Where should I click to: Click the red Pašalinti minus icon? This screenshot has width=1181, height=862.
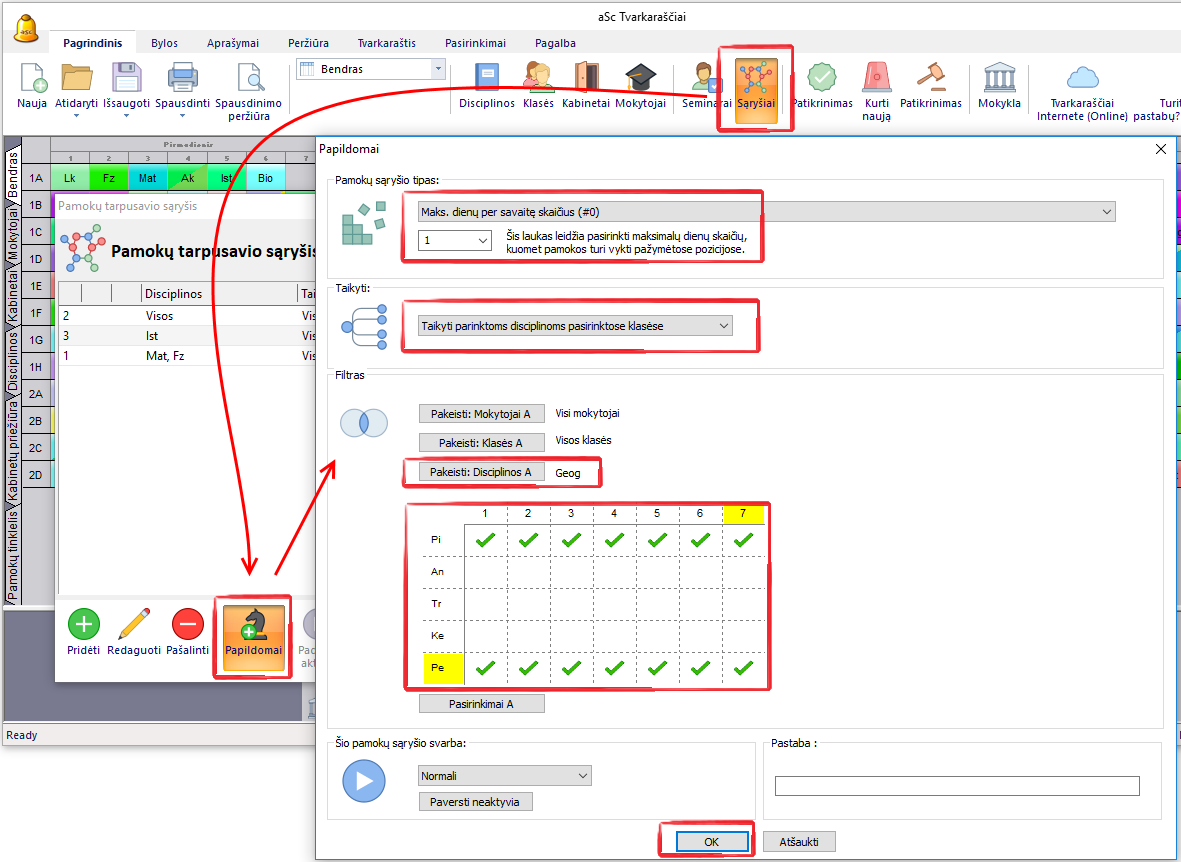coord(187,625)
